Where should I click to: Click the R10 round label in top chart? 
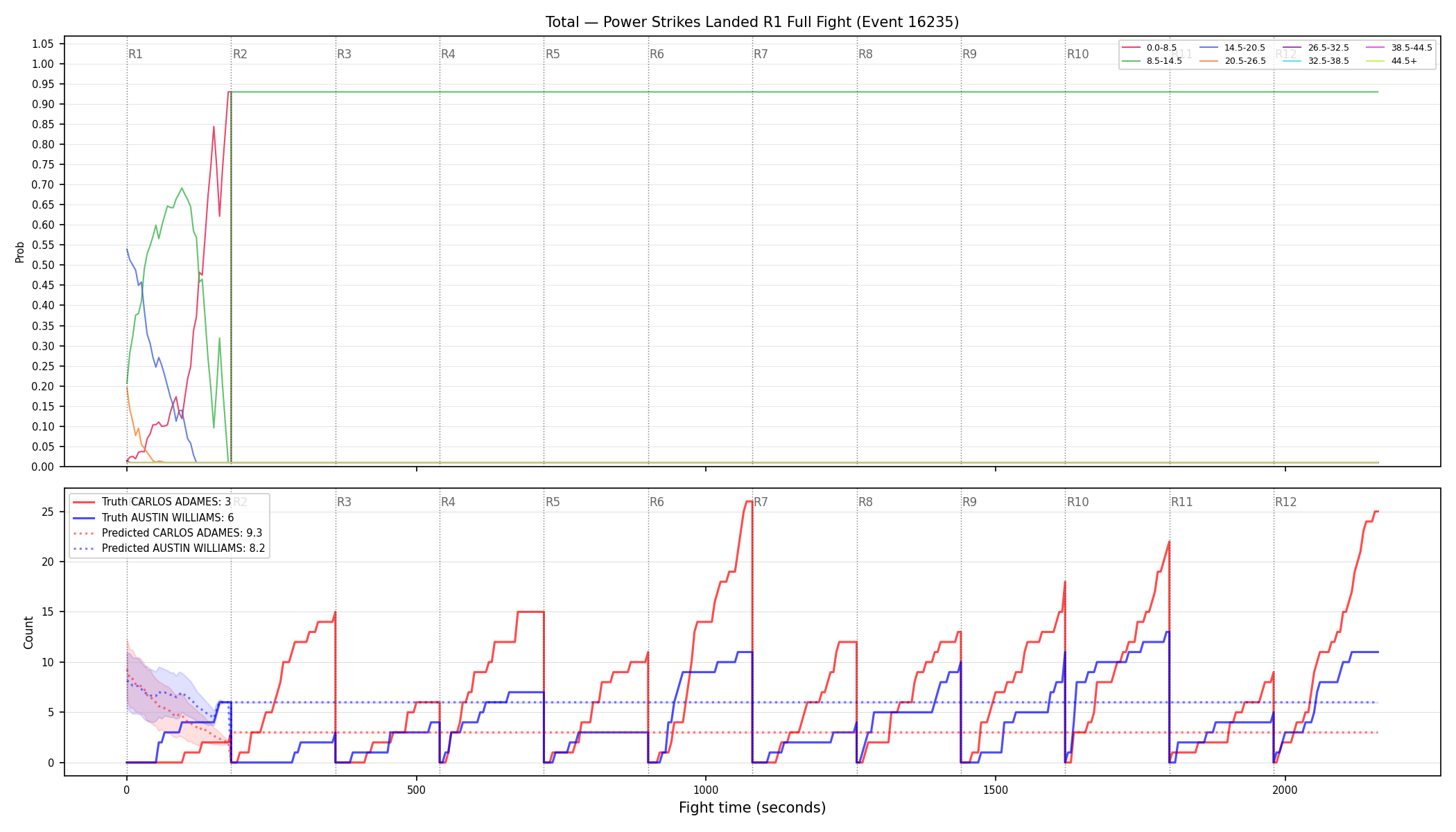(1077, 54)
